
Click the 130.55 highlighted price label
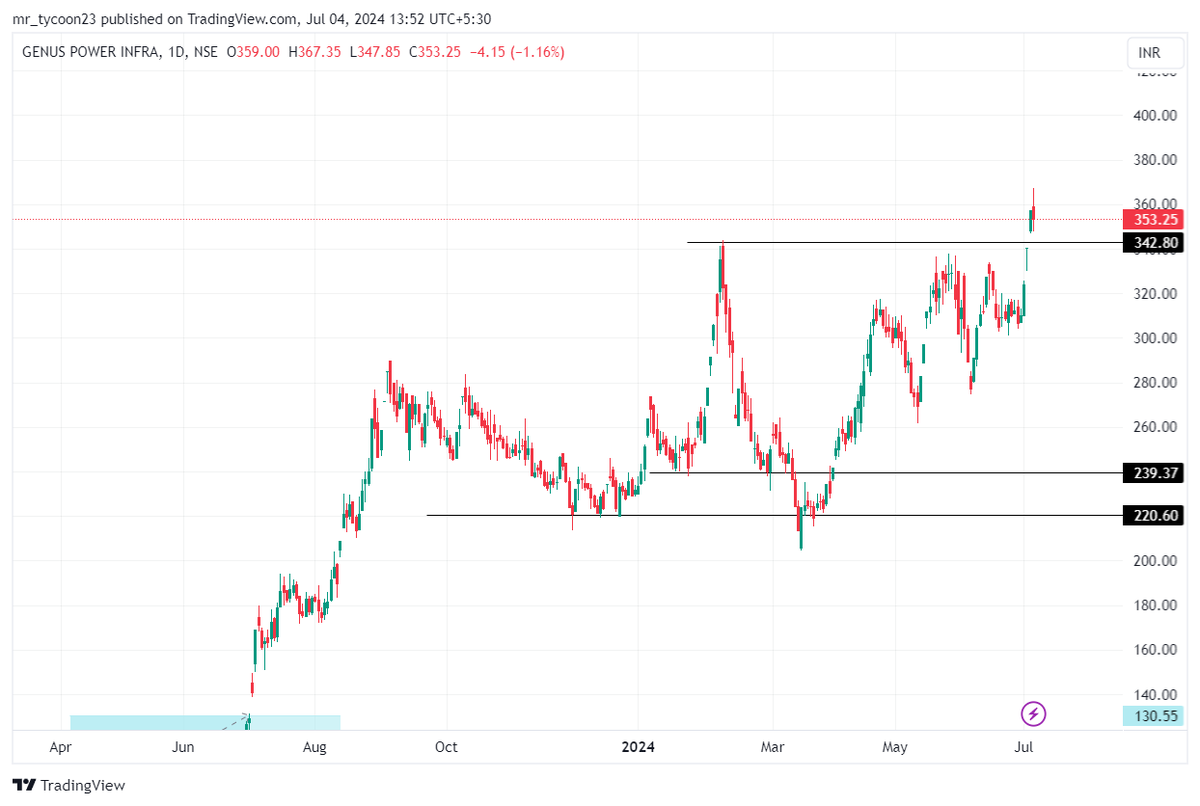point(1153,715)
